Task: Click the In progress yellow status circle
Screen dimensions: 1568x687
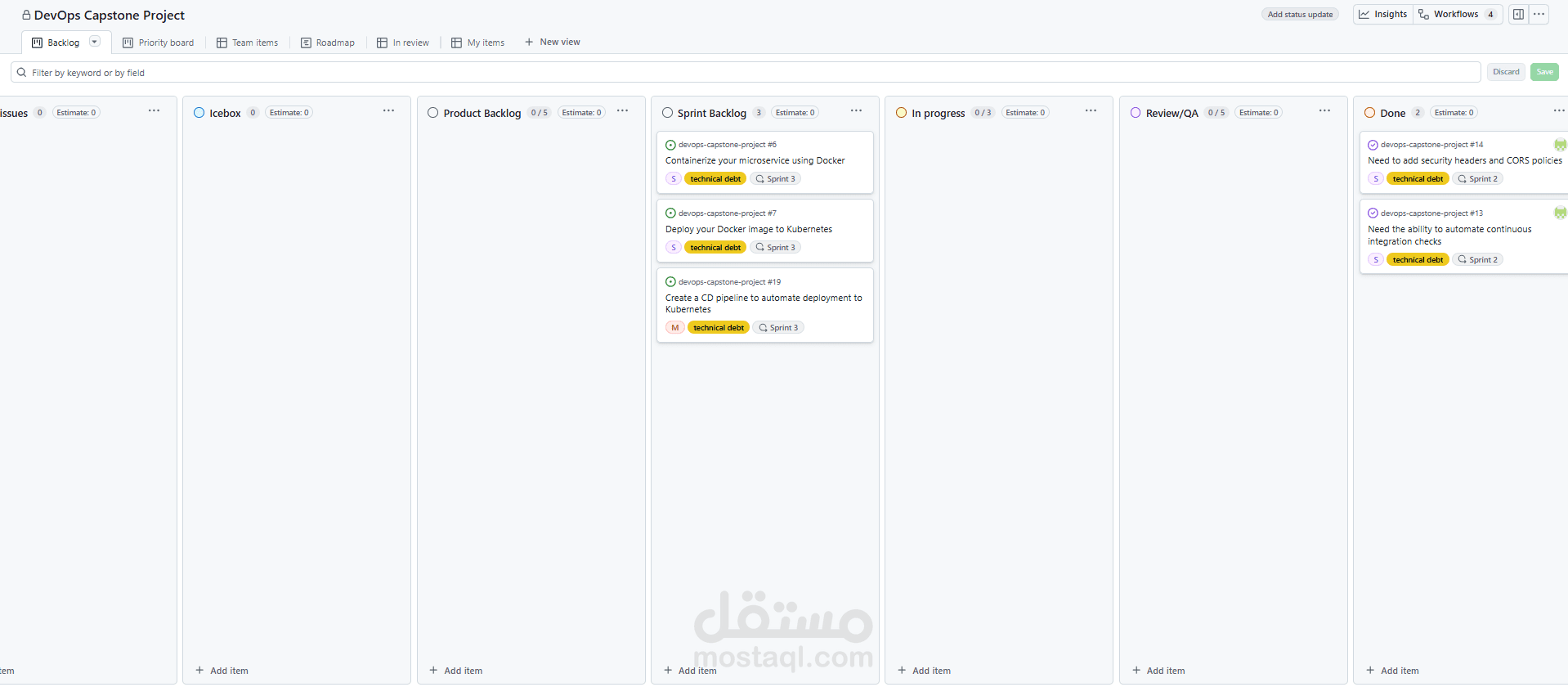Action: point(901,113)
